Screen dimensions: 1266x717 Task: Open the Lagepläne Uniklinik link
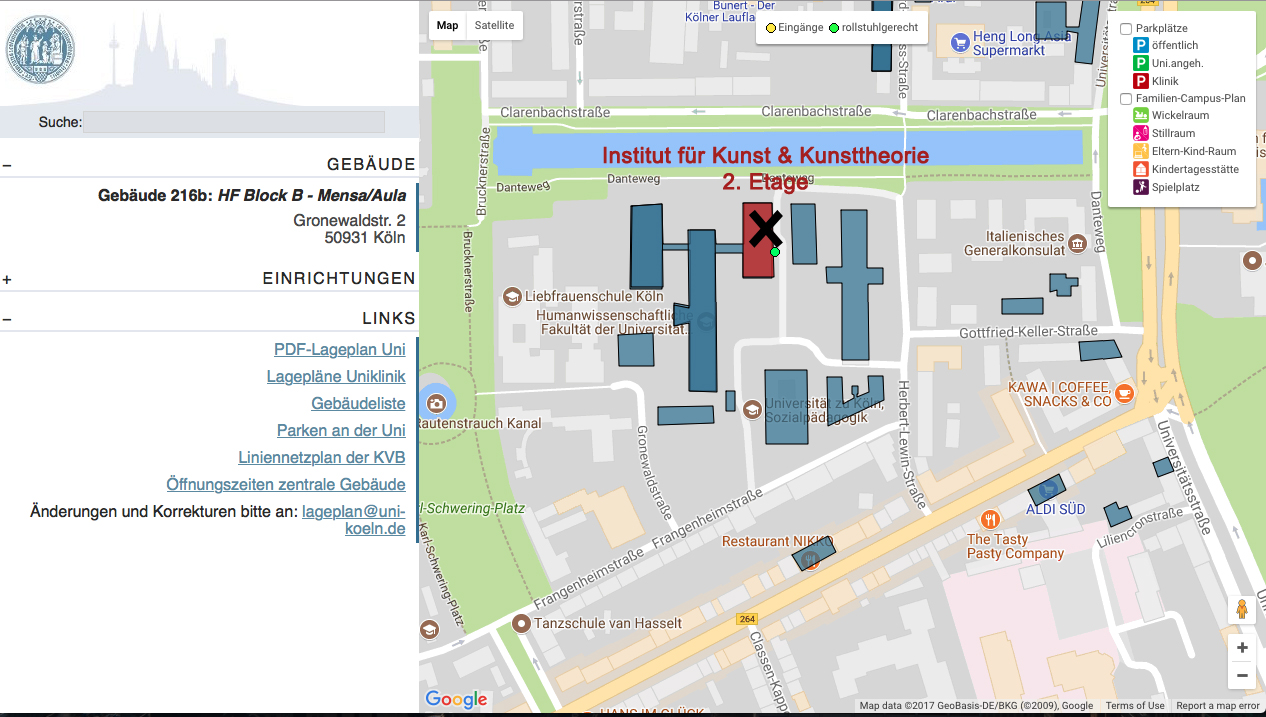(336, 377)
